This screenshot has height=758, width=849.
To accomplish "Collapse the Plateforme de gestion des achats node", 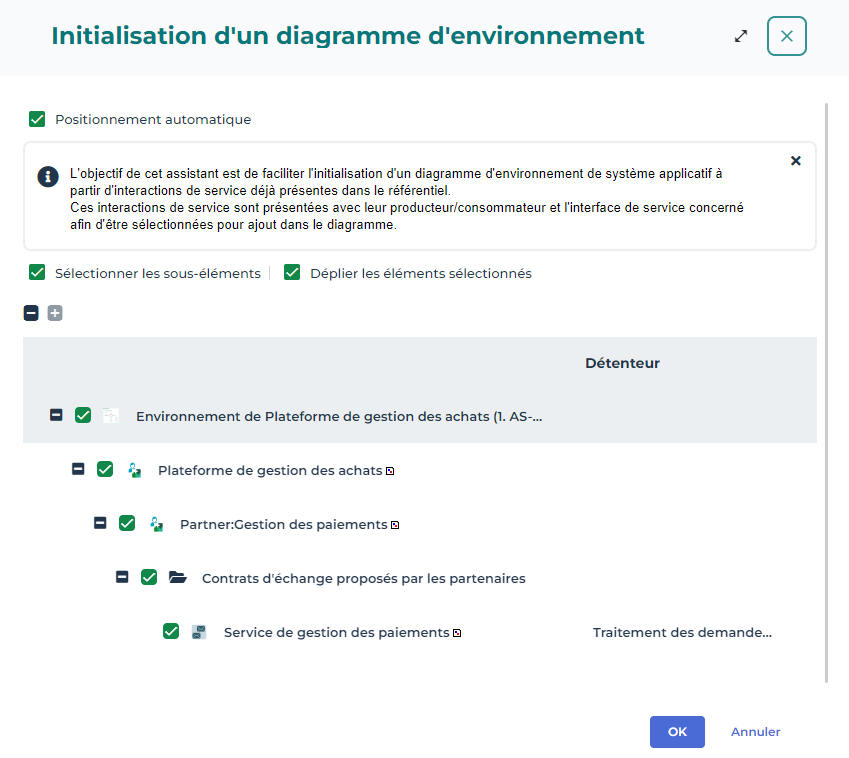I will coord(78,469).
